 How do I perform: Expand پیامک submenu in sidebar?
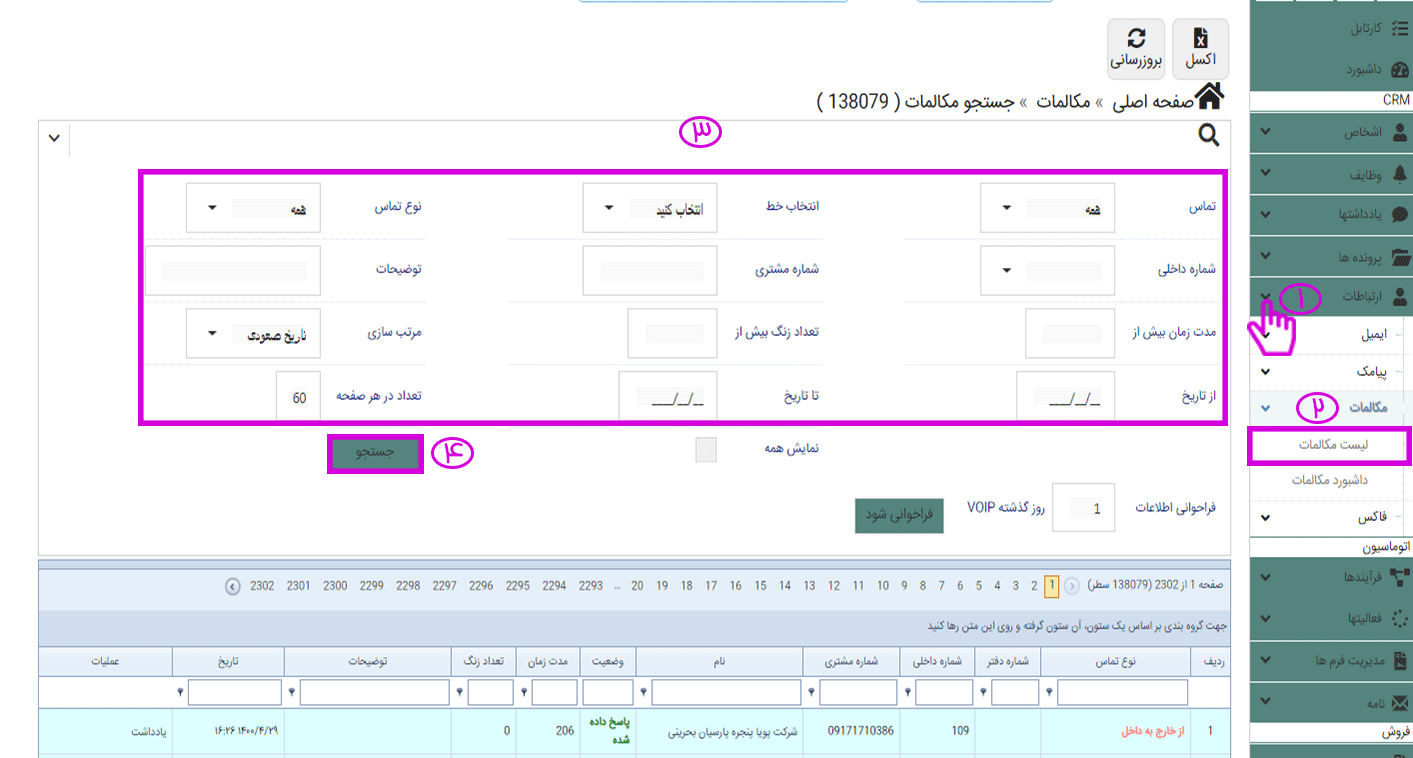1265,372
